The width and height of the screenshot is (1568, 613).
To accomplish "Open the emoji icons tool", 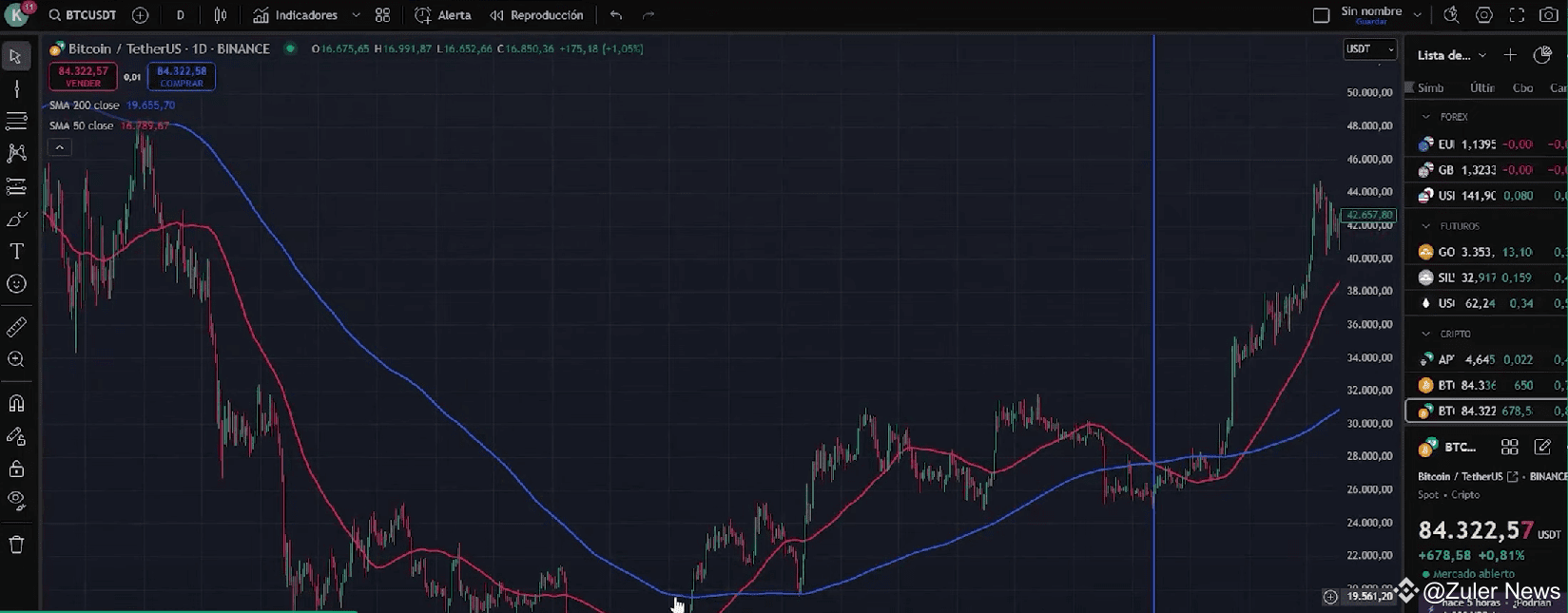I will 16,283.
